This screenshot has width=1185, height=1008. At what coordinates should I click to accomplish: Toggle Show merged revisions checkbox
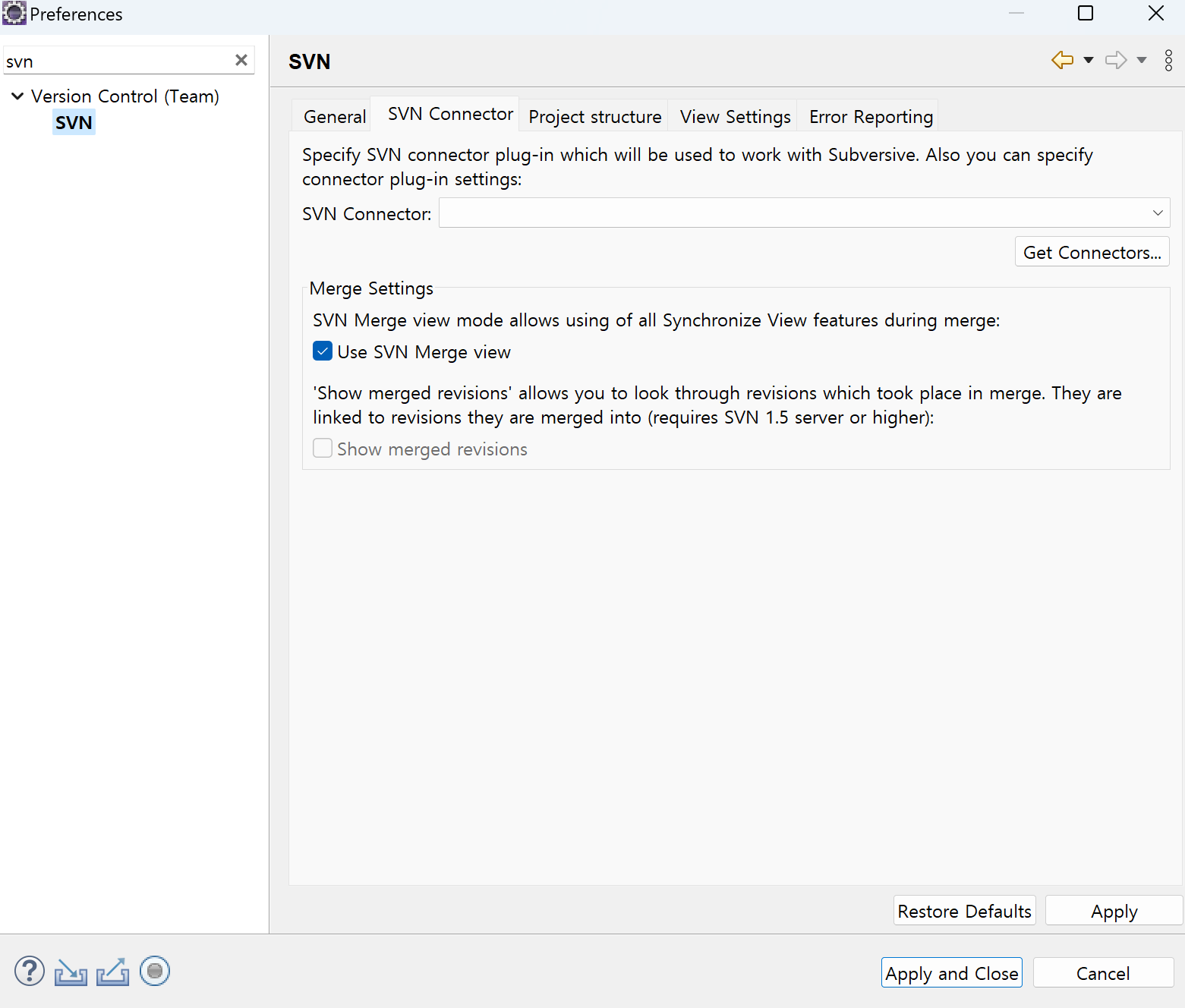[x=323, y=448]
